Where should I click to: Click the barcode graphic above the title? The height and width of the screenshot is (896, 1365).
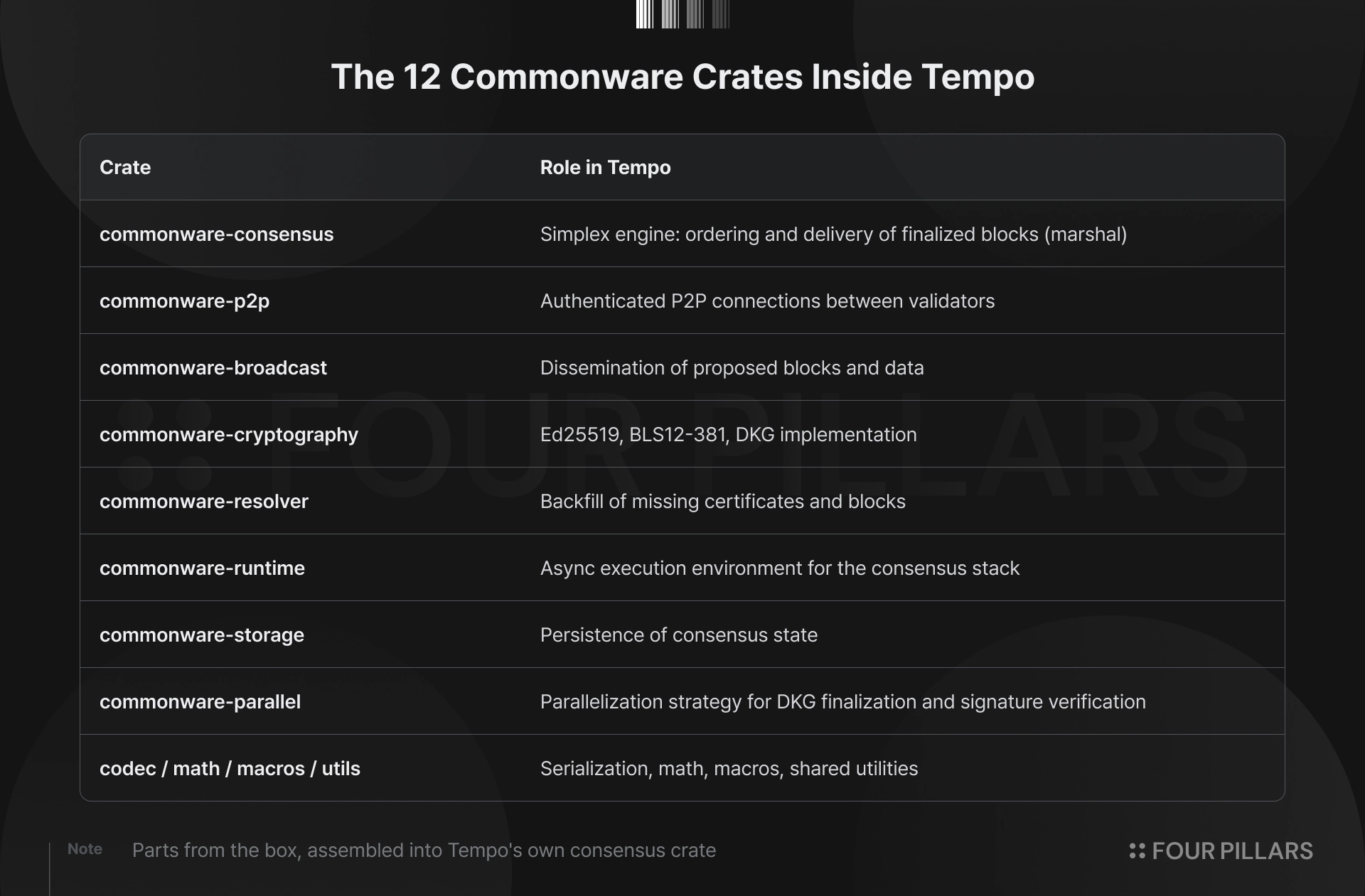[x=682, y=14]
